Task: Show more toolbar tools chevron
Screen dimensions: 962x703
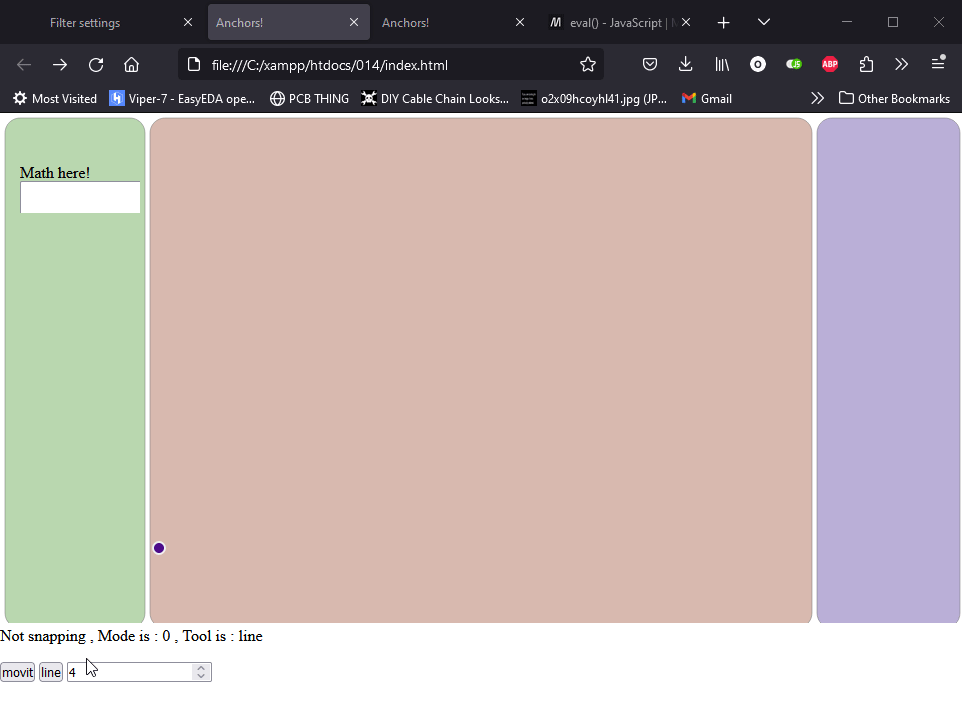Action: pyautogui.click(x=901, y=64)
